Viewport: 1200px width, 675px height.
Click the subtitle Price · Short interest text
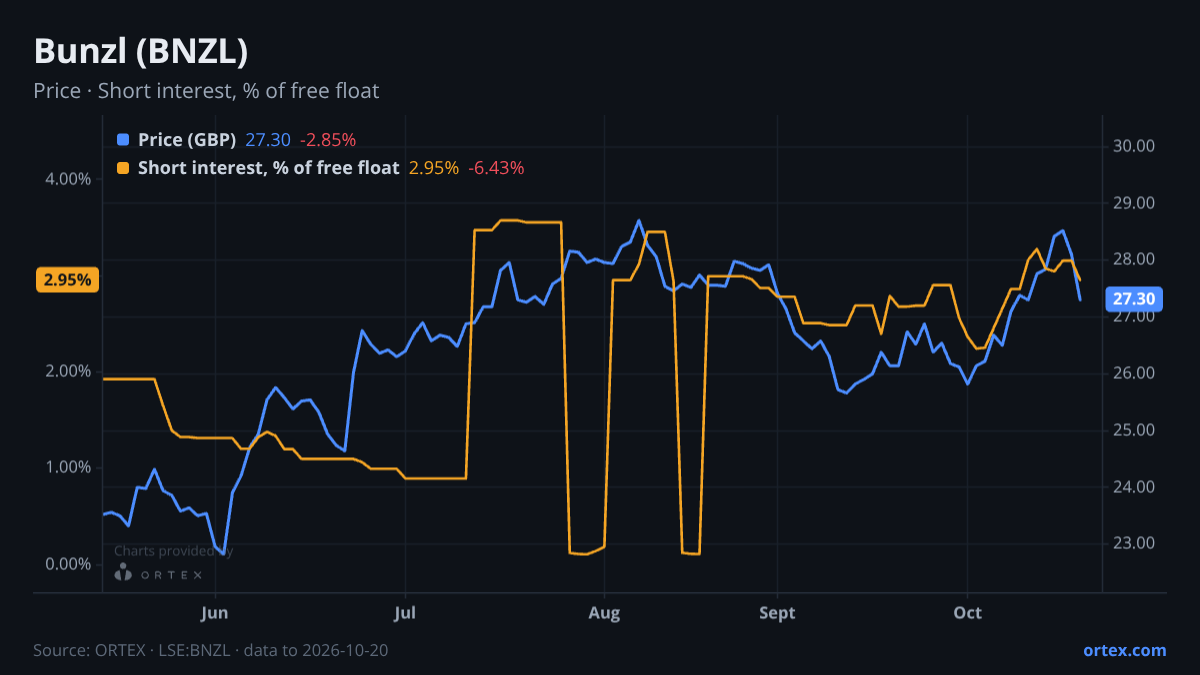coord(206,91)
